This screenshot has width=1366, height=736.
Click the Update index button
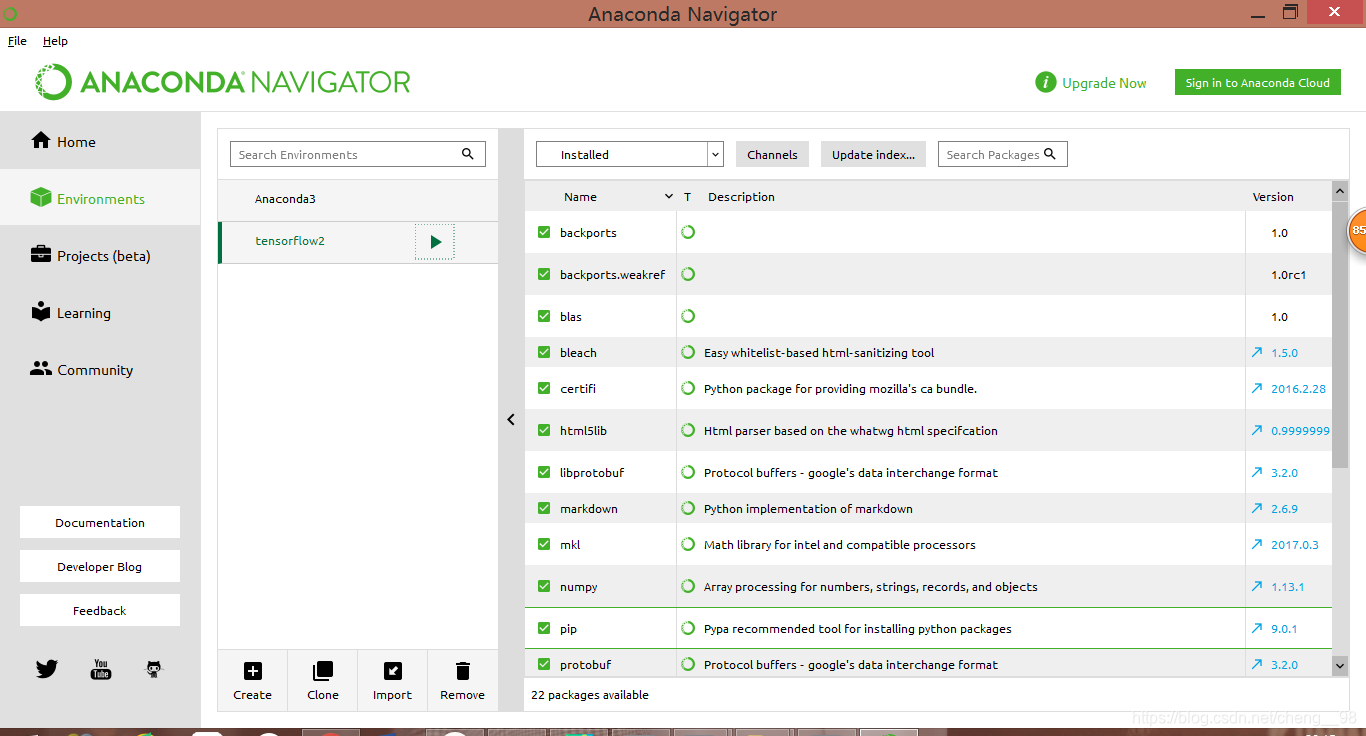coord(873,154)
